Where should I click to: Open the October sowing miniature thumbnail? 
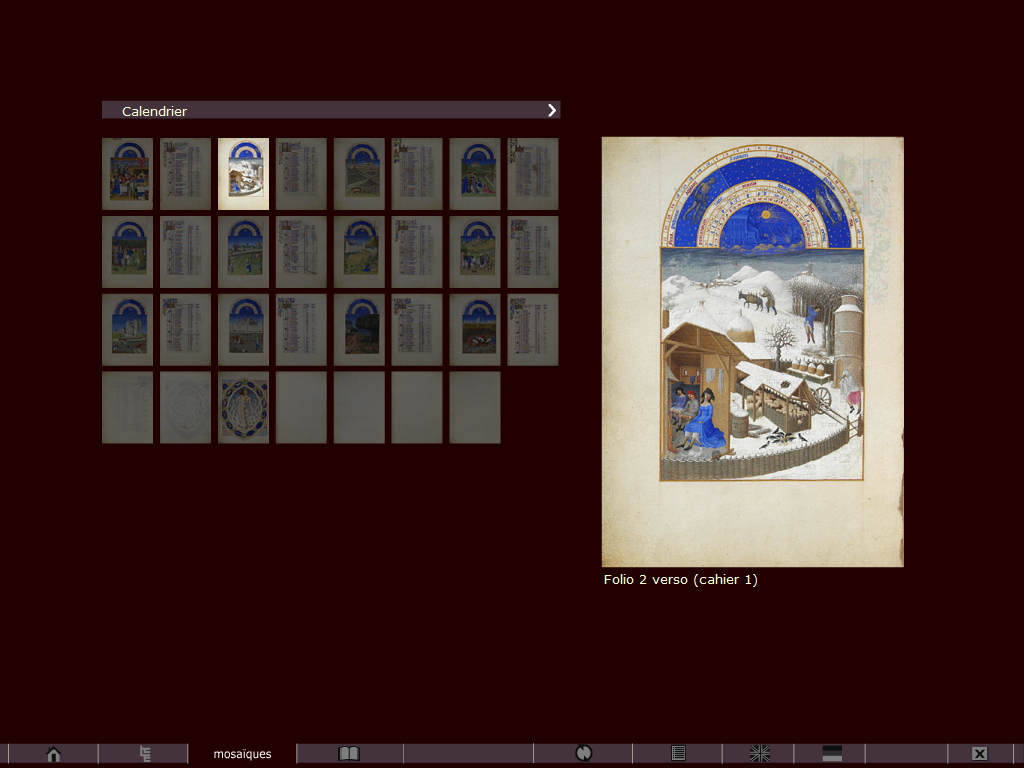(x=244, y=330)
